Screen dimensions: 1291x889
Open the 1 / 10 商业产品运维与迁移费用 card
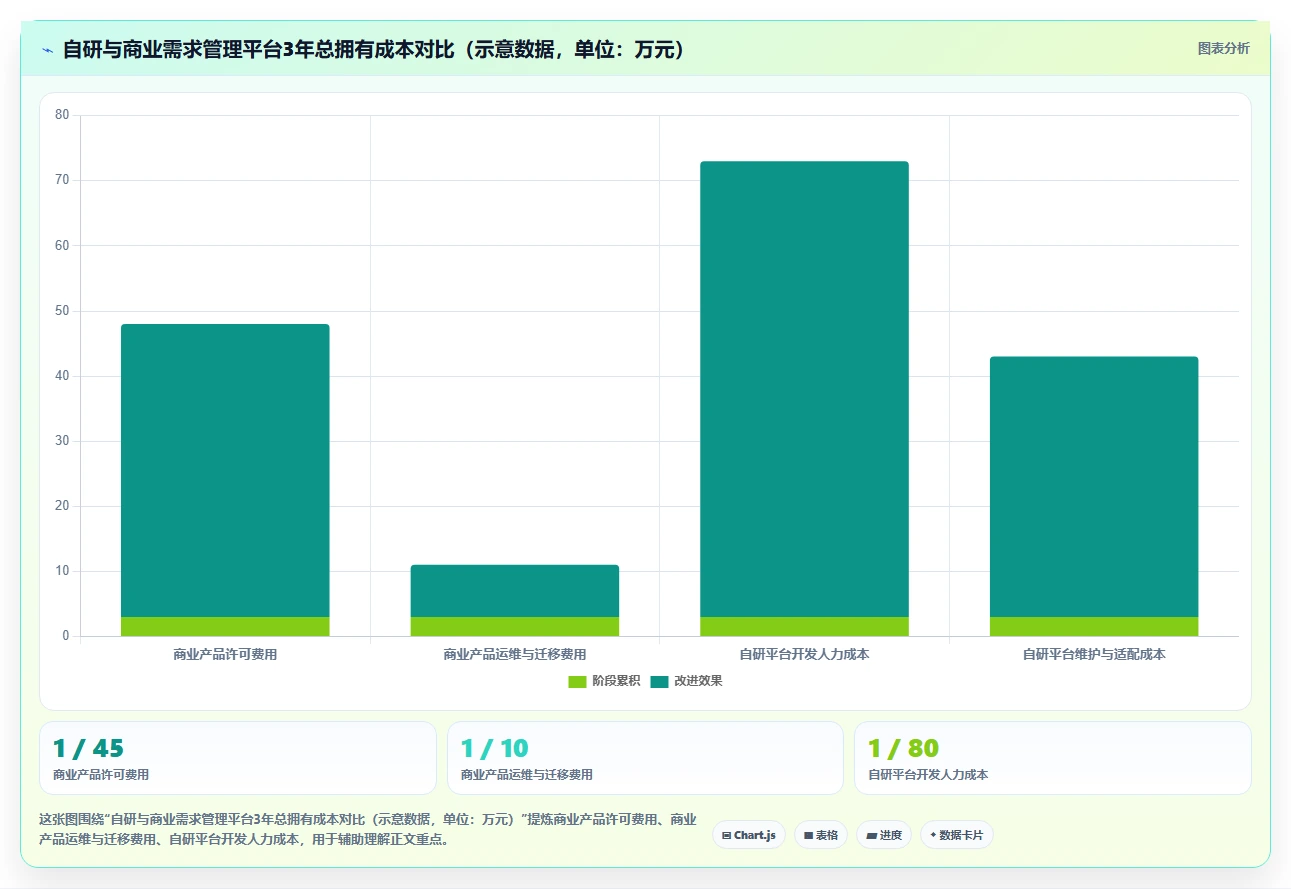(645, 758)
